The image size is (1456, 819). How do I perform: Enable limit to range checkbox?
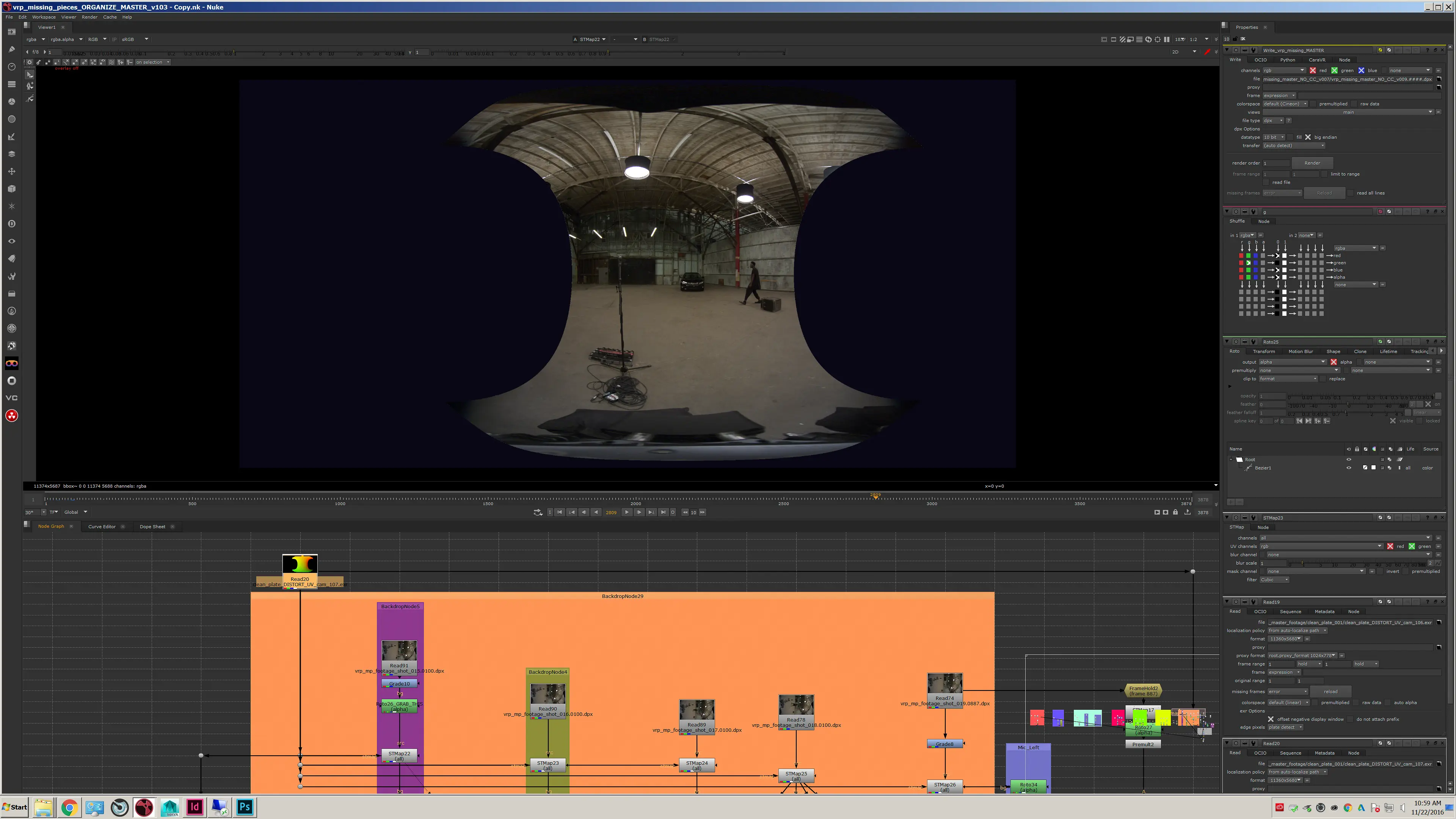click(1324, 174)
